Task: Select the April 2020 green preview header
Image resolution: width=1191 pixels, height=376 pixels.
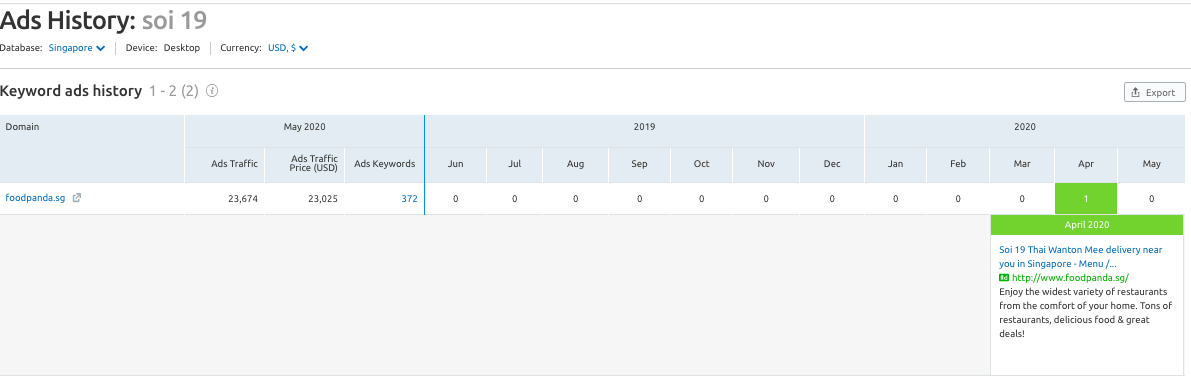Action: point(1087,225)
